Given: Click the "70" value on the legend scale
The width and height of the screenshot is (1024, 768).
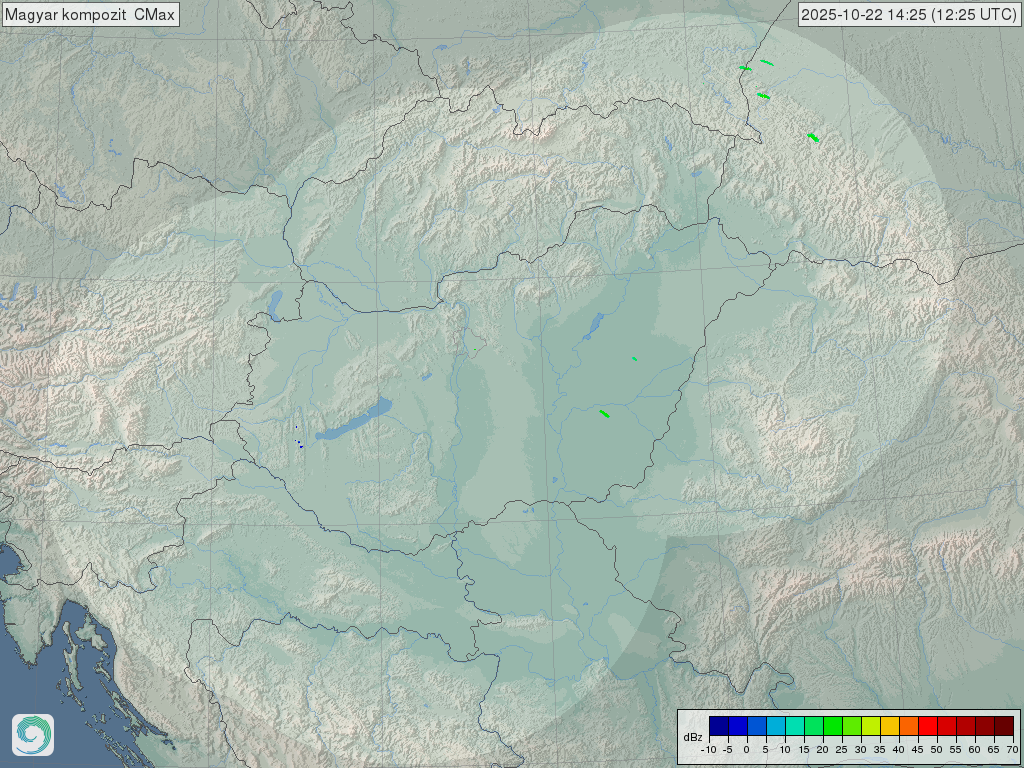Looking at the screenshot, I should [1012, 749].
